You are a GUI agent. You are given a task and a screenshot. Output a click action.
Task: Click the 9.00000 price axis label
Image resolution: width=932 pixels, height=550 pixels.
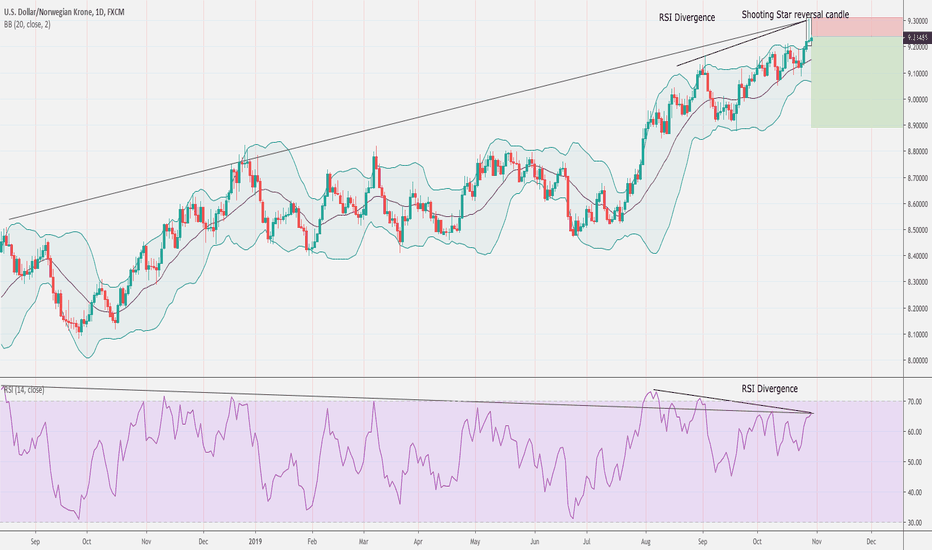click(918, 99)
